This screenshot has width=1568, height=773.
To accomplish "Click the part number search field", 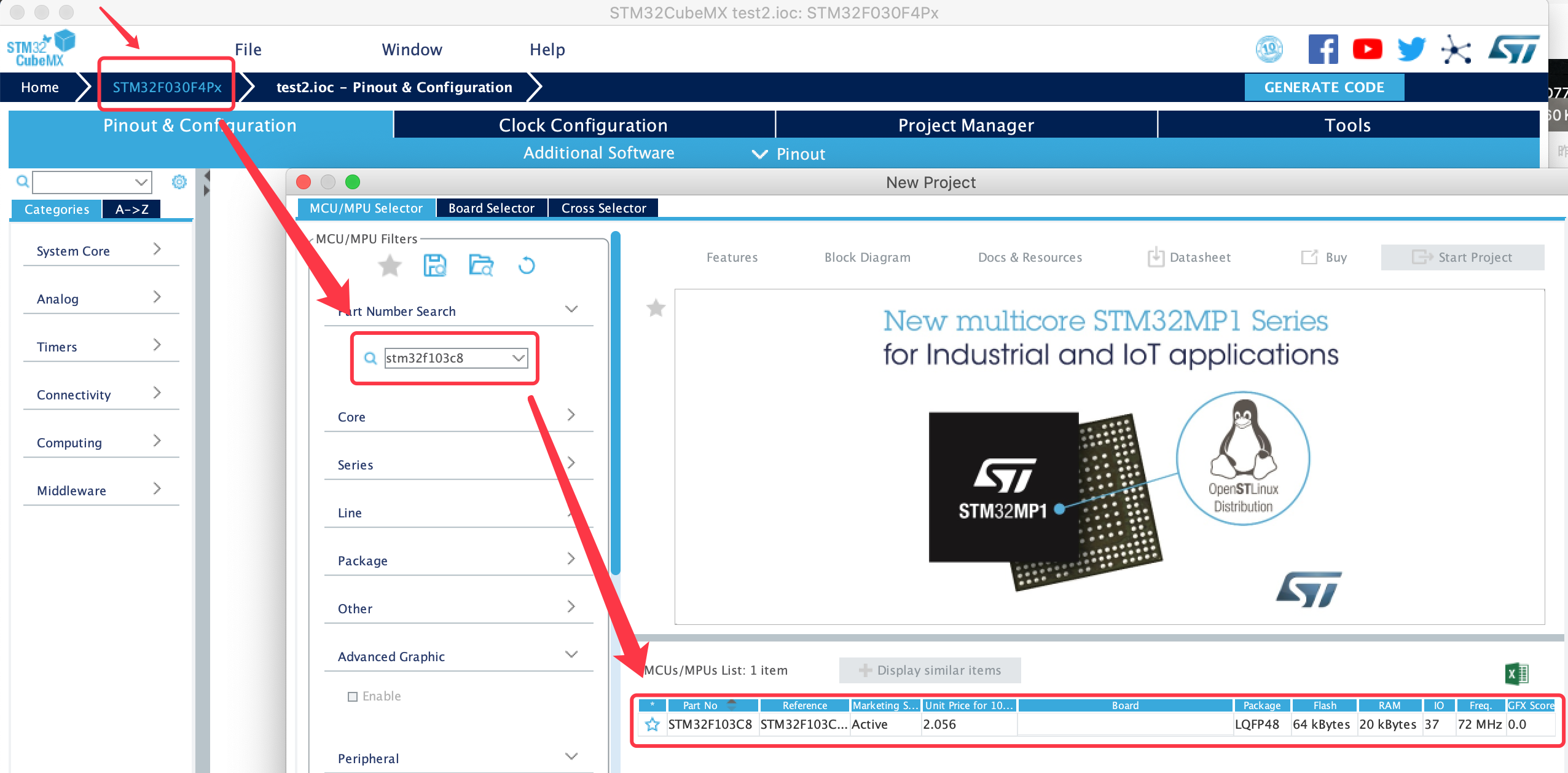I will pyautogui.click(x=456, y=358).
